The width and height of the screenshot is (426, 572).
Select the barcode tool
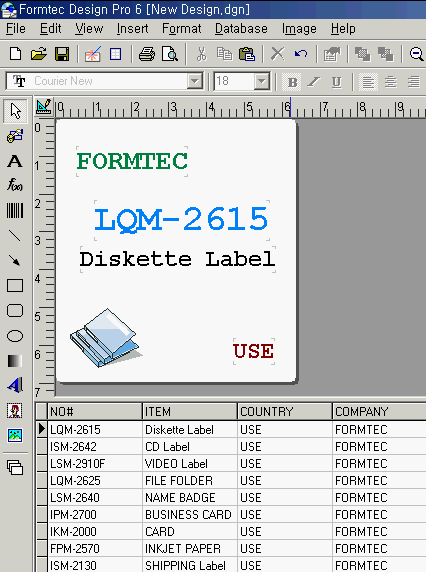(15, 210)
